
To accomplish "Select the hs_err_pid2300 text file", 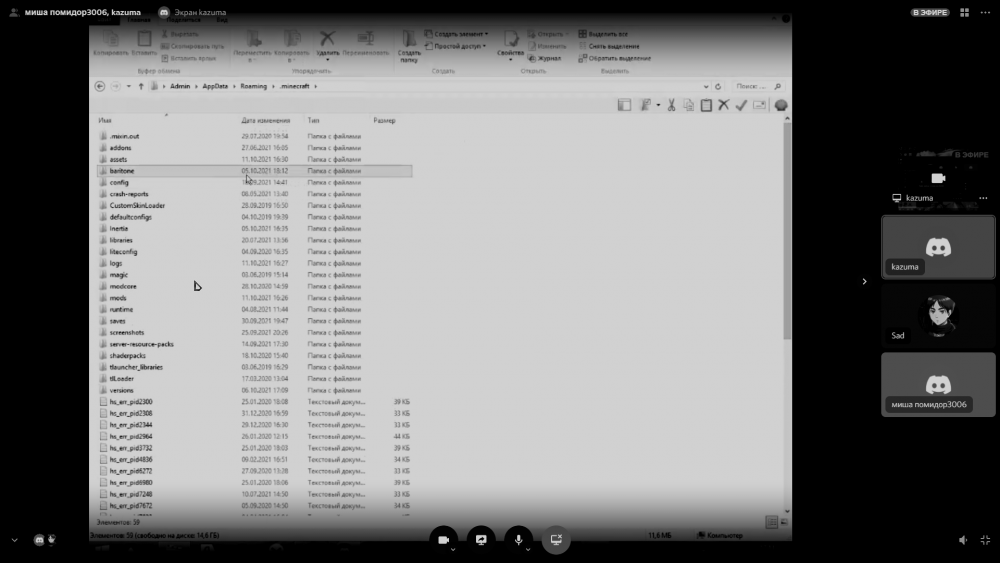I will coord(131,402).
